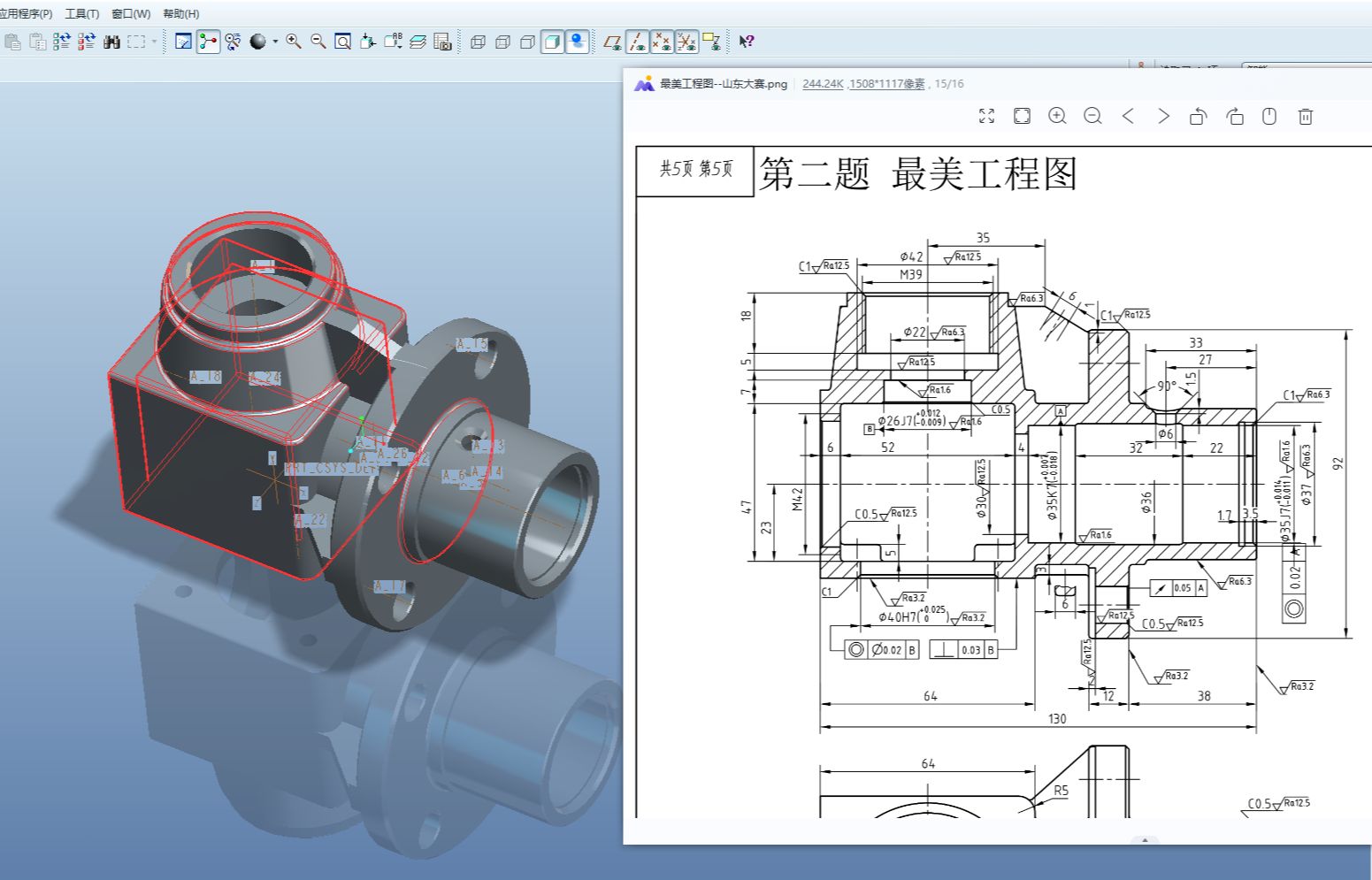Viewport: 1372px width, 880px height.
Task: Show image at actual size in viewer
Action: click(1022, 116)
